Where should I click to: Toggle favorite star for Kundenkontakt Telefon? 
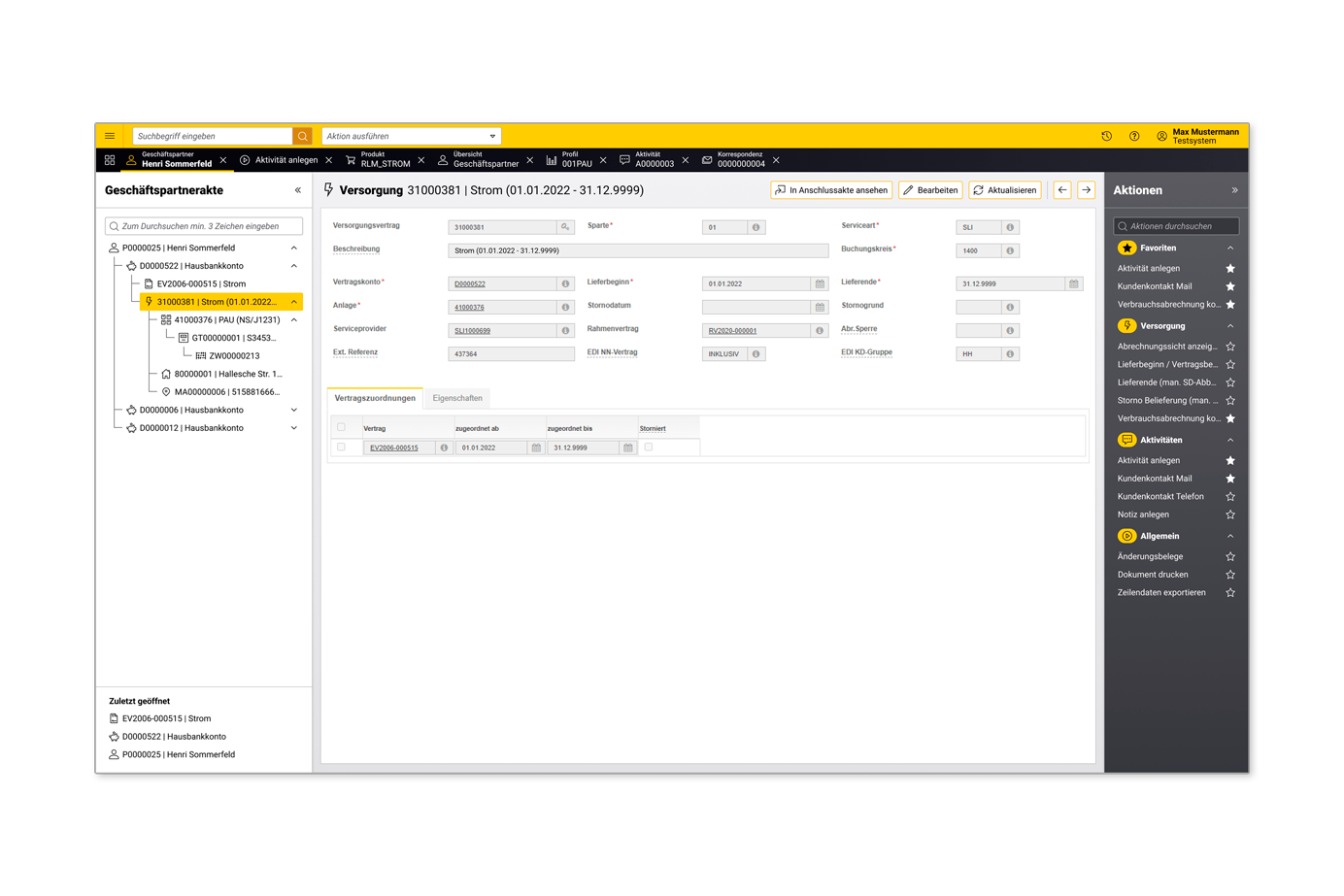(1230, 497)
